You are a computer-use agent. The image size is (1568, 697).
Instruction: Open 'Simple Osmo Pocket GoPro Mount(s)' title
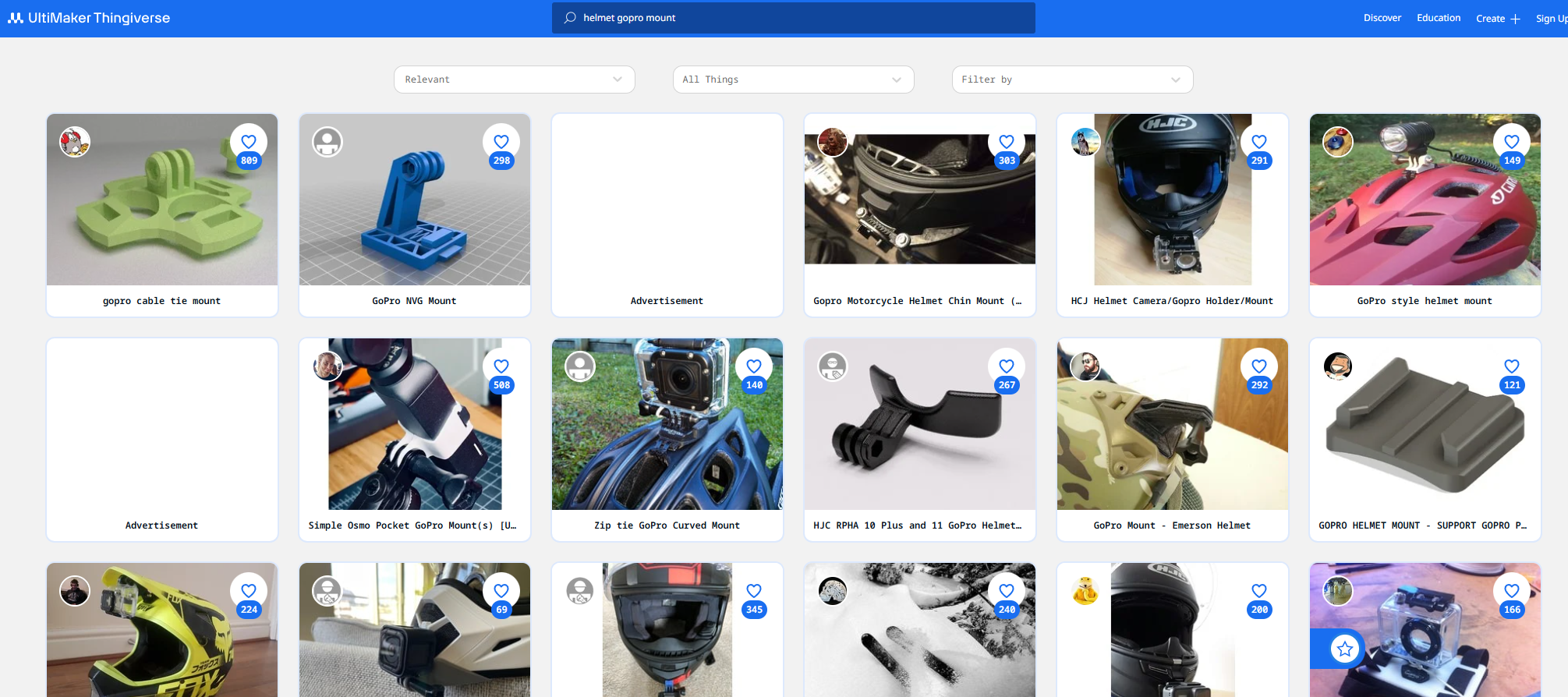tap(412, 525)
